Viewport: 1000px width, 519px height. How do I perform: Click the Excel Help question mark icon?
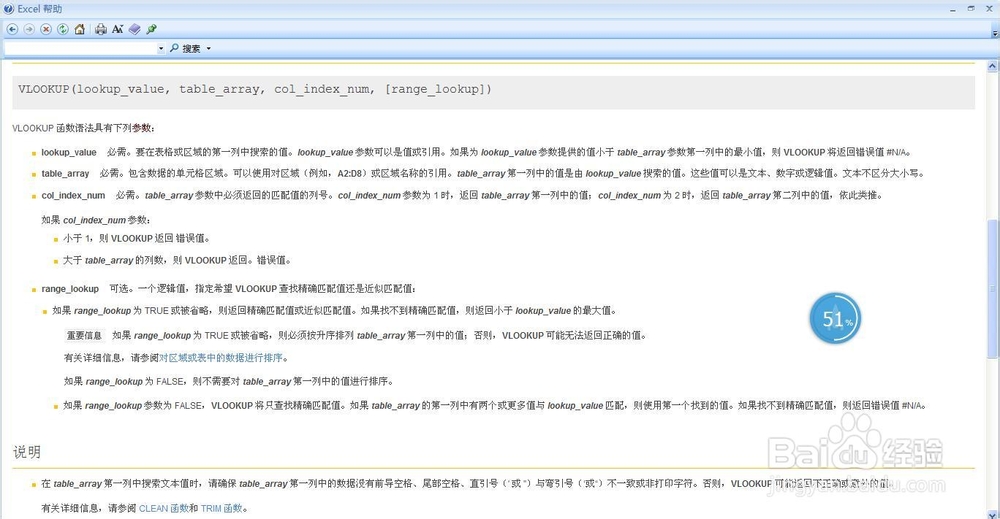8,9
